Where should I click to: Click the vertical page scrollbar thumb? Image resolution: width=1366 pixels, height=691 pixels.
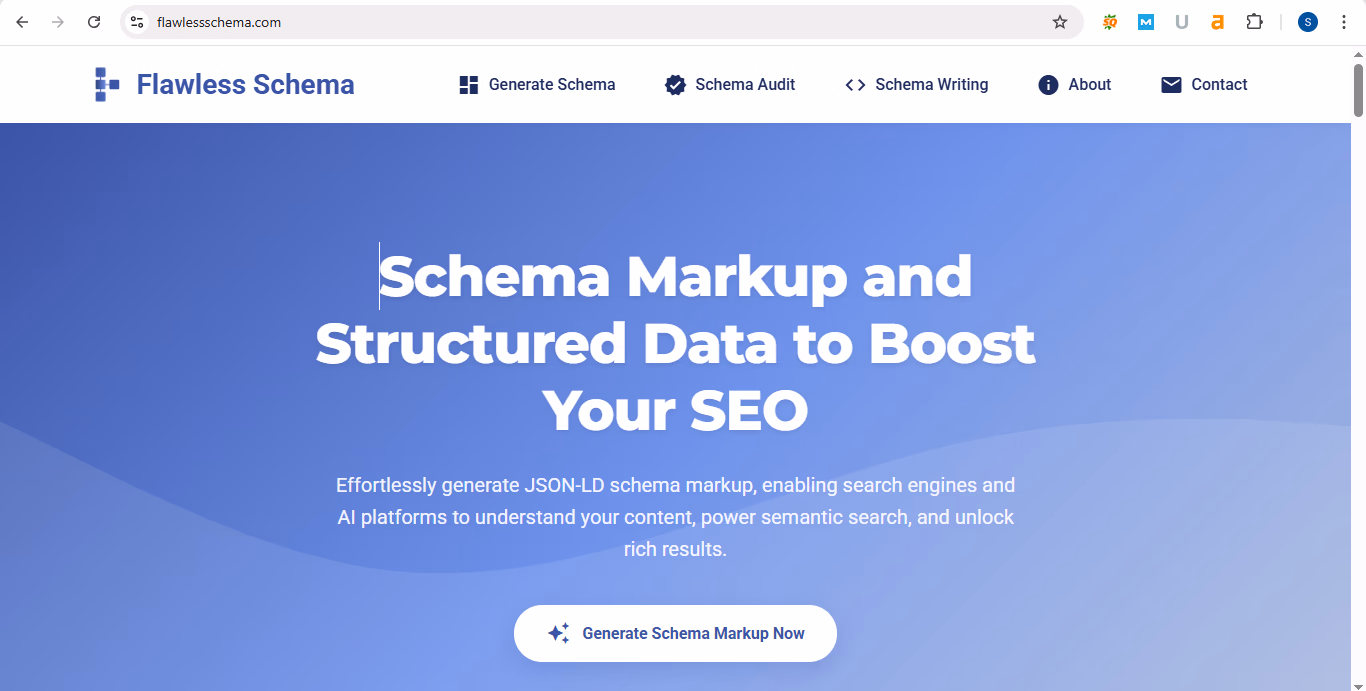1358,90
